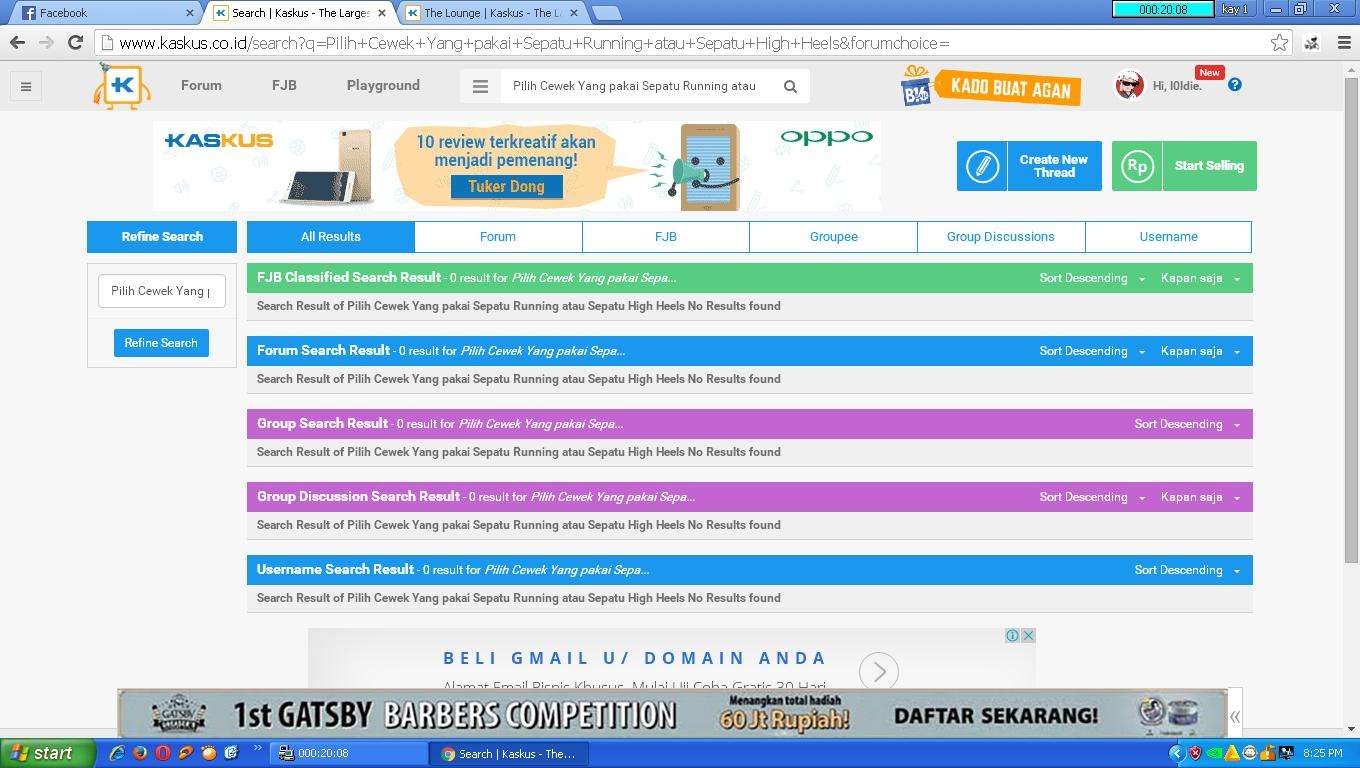Expand the quick launch overflow chevron
This screenshot has height=768, width=1360.
click(257, 748)
